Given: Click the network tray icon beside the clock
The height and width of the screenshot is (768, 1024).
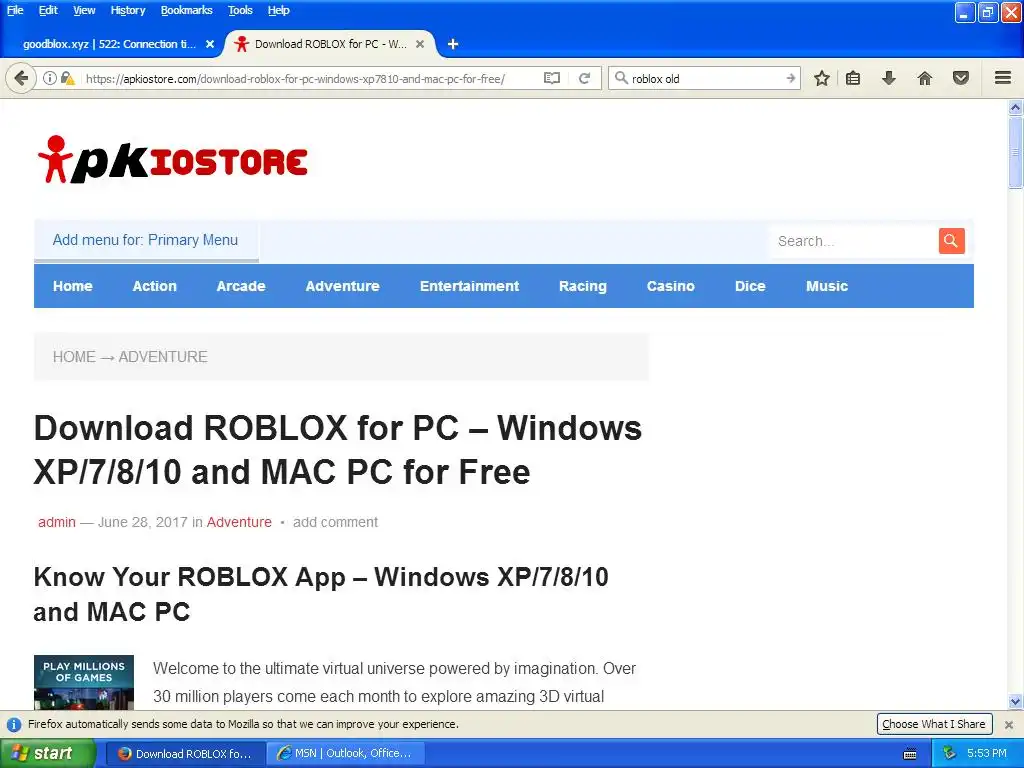Looking at the screenshot, I should [949, 753].
